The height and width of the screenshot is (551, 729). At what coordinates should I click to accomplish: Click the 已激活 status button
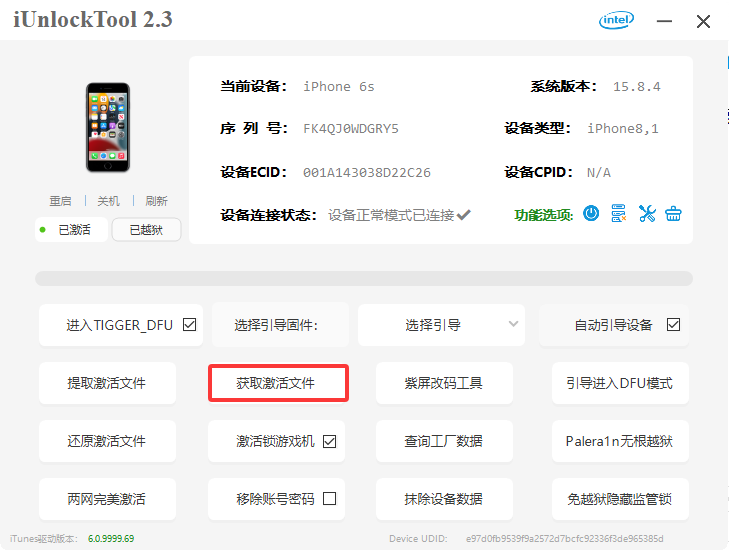click(72, 230)
